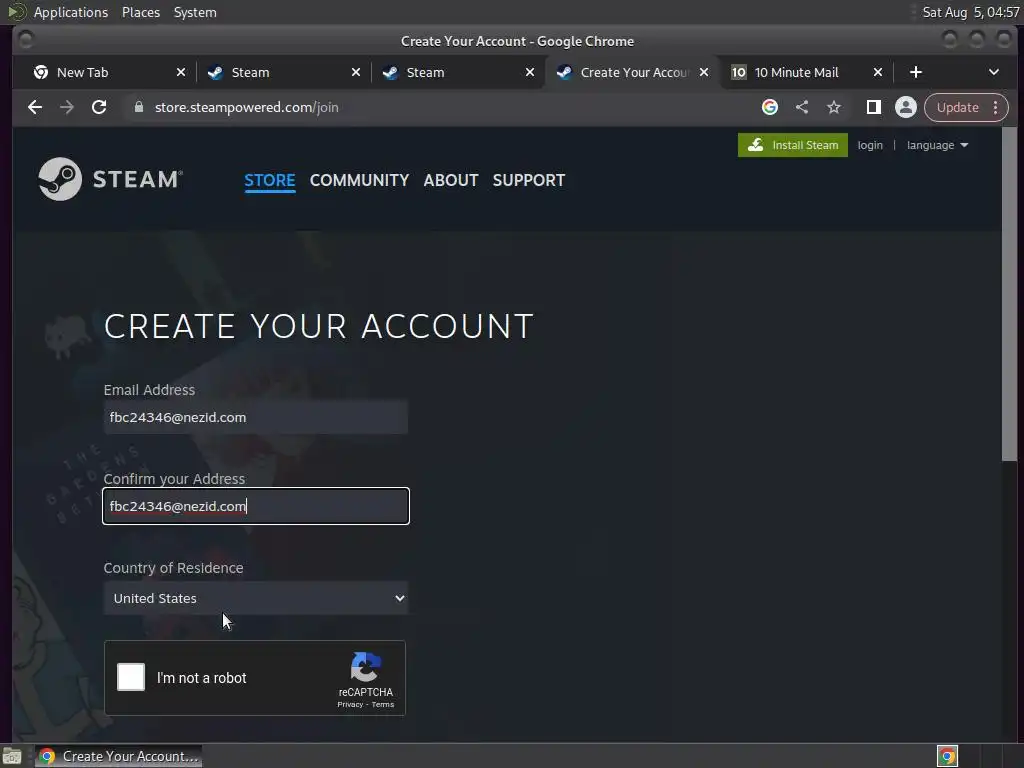This screenshot has height=768, width=1024.
Task: Open the System menu
Action: (x=195, y=12)
